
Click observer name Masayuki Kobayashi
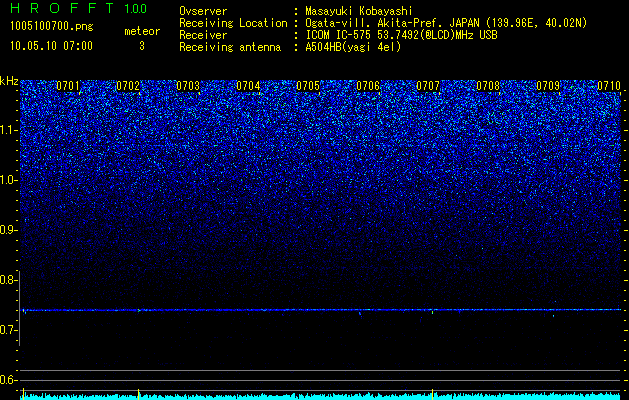pyautogui.click(x=359, y=11)
